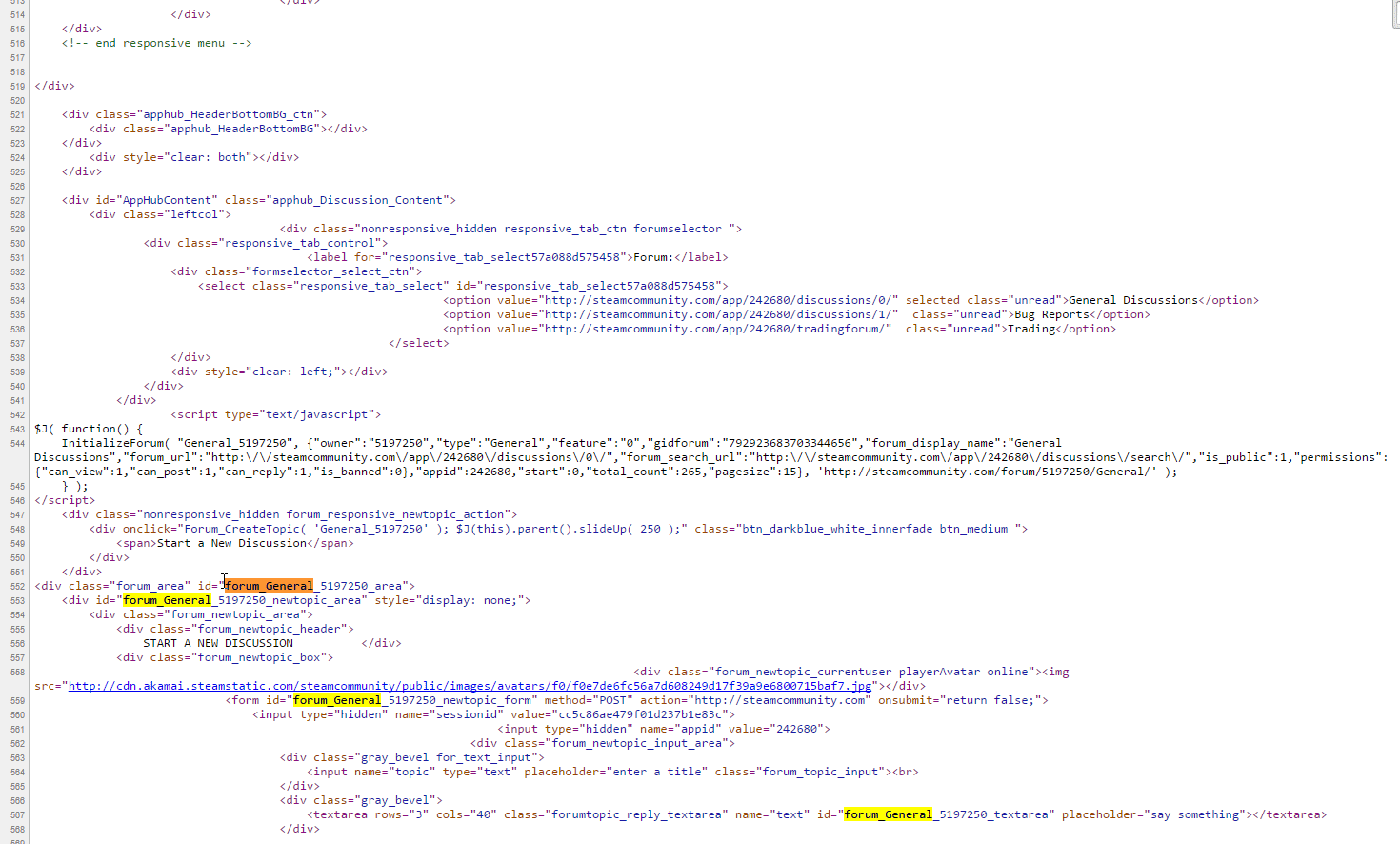Click the comment "<!-- end responsive menu -->"
Viewport: 1400px width, 844px height.
[x=157, y=43]
